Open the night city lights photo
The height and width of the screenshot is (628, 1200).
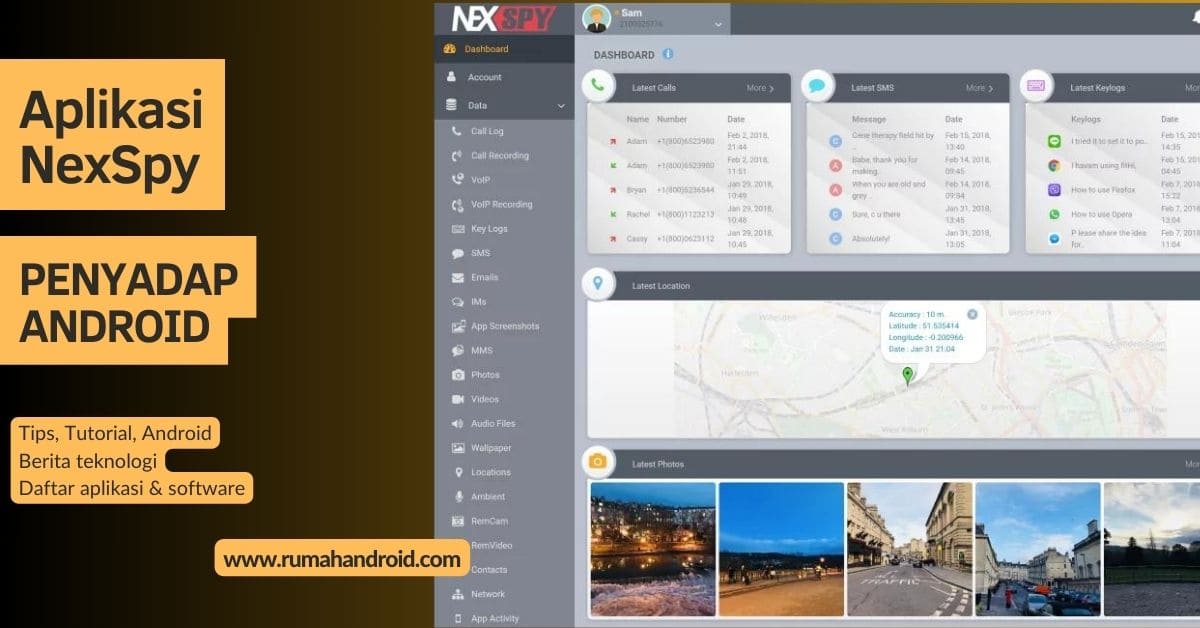[x=653, y=549]
